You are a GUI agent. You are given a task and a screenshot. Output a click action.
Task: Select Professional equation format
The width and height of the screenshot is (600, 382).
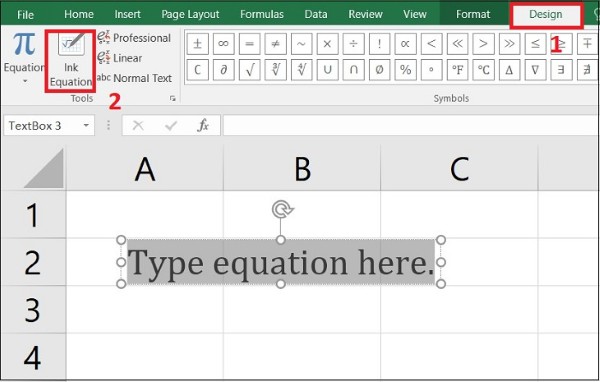(x=134, y=38)
